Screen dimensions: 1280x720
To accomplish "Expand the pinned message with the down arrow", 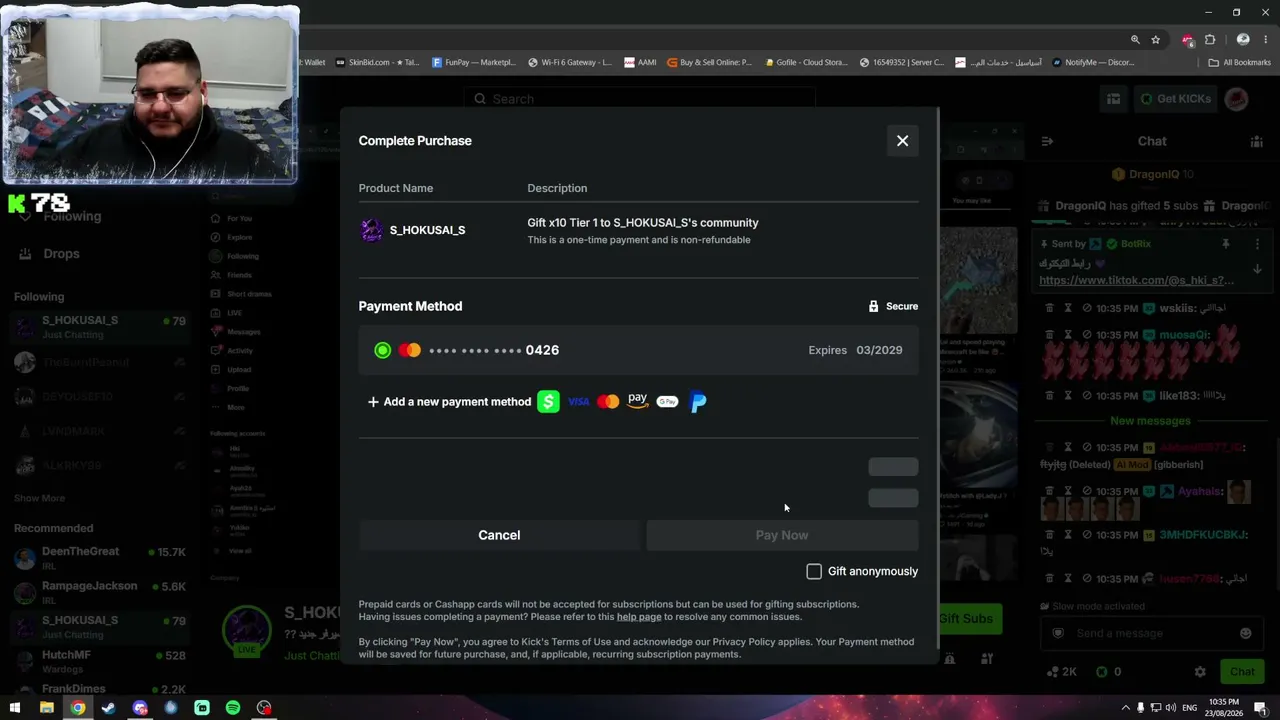I will [1257, 269].
